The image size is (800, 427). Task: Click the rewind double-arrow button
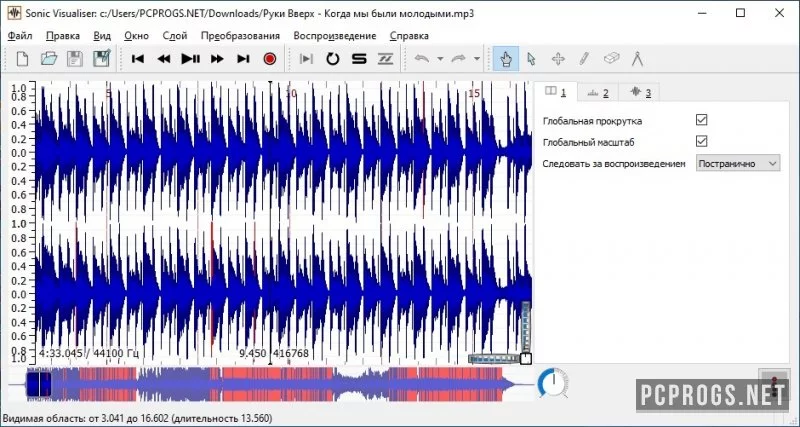coord(164,59)
